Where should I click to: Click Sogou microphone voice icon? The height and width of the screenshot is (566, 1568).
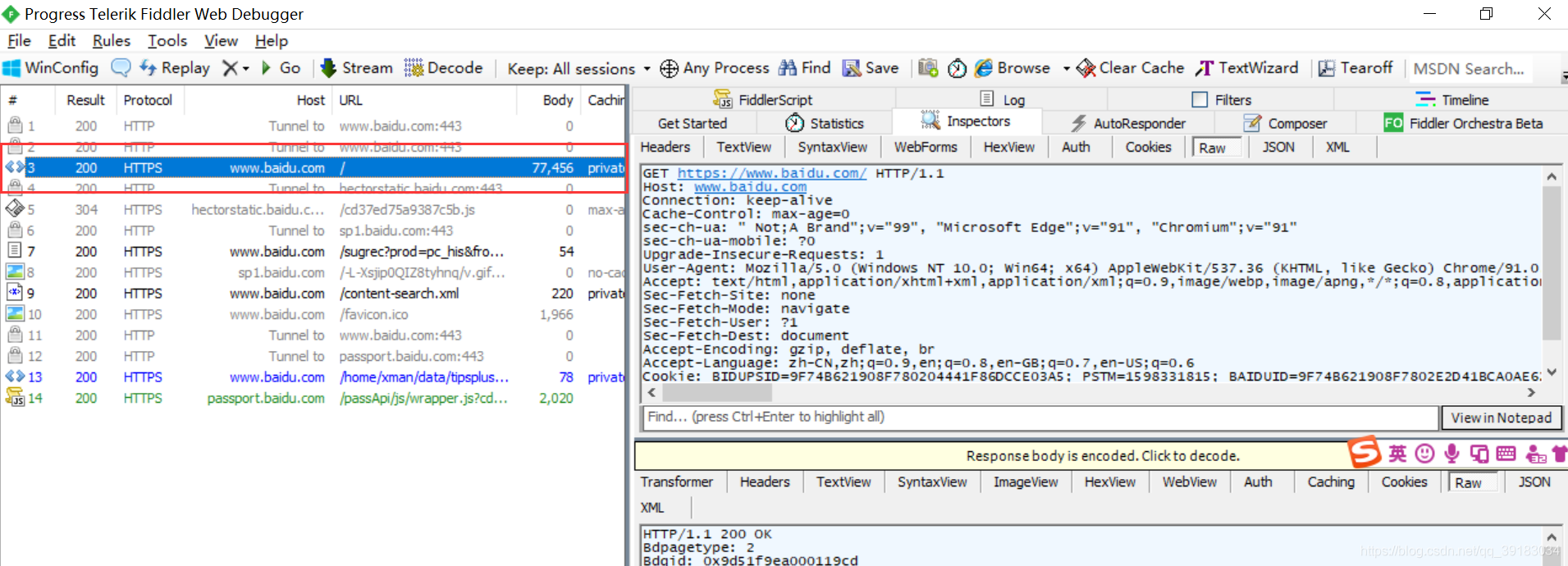pos(1451,453)
